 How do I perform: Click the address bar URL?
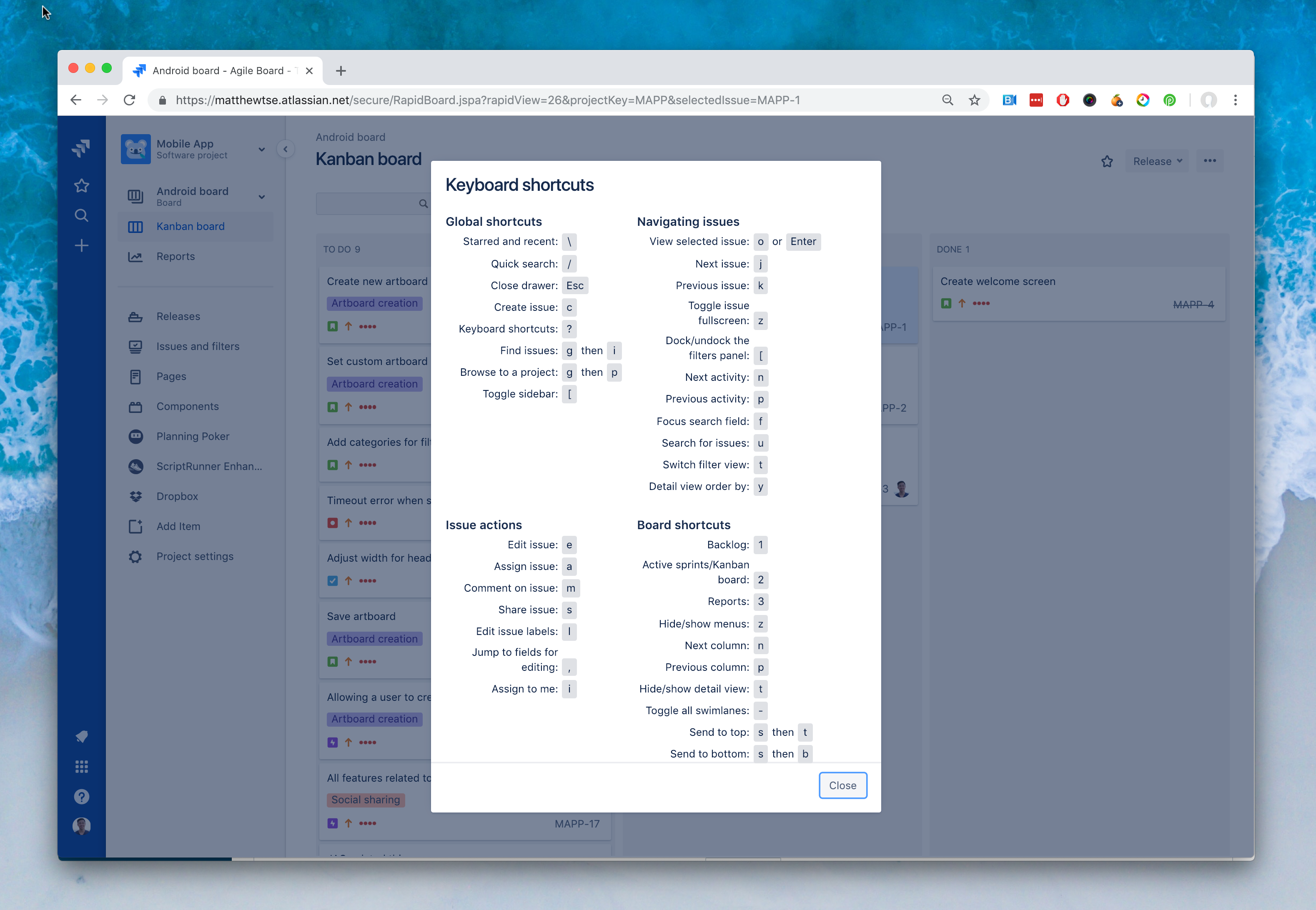[488, 100]
